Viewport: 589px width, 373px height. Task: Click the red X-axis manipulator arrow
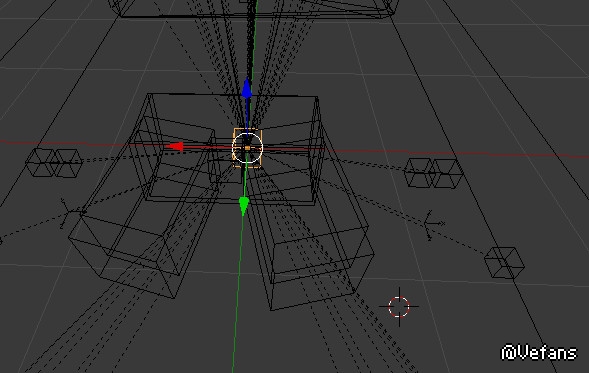[x=176, y=146]
